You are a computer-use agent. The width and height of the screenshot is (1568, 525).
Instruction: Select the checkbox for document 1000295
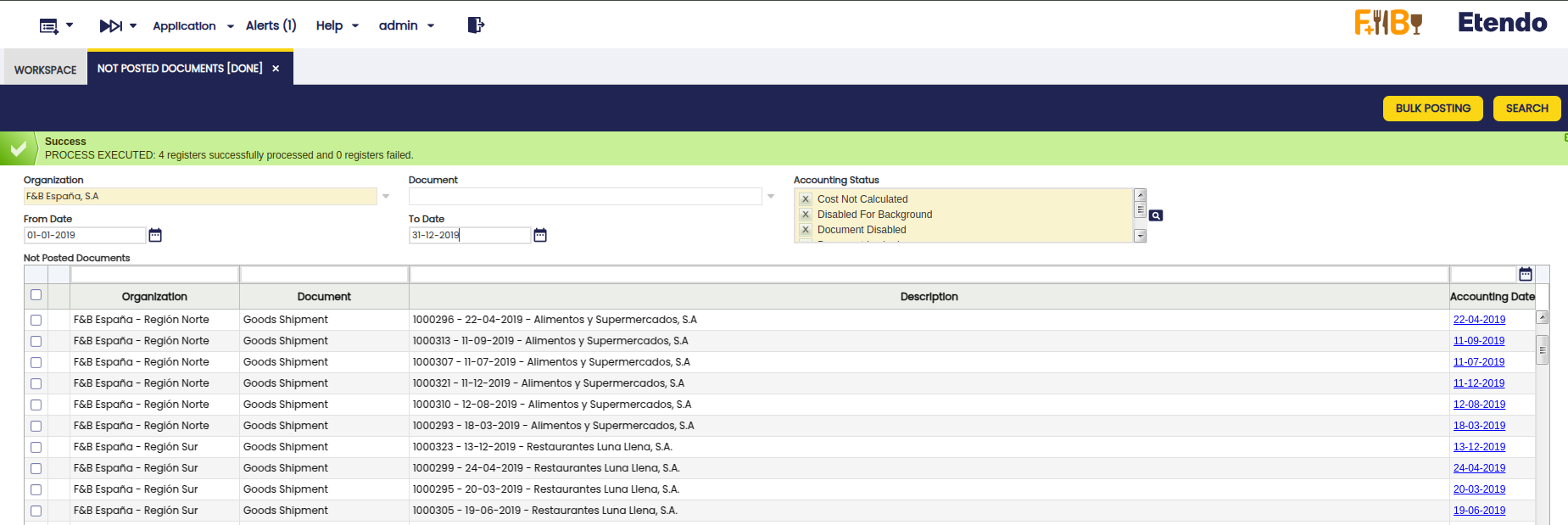(x=36, y=489)
